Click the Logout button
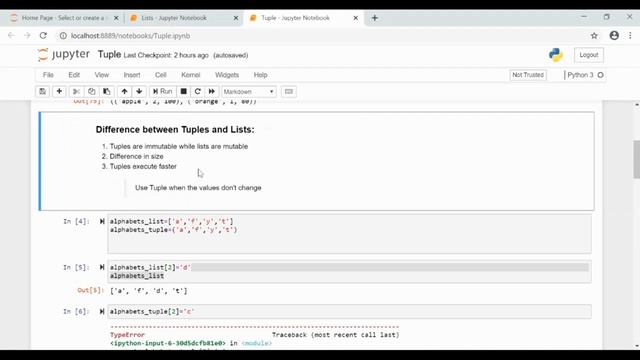This screenshot has width=640, height=360. pyautogui.click(x=589, y=55)
